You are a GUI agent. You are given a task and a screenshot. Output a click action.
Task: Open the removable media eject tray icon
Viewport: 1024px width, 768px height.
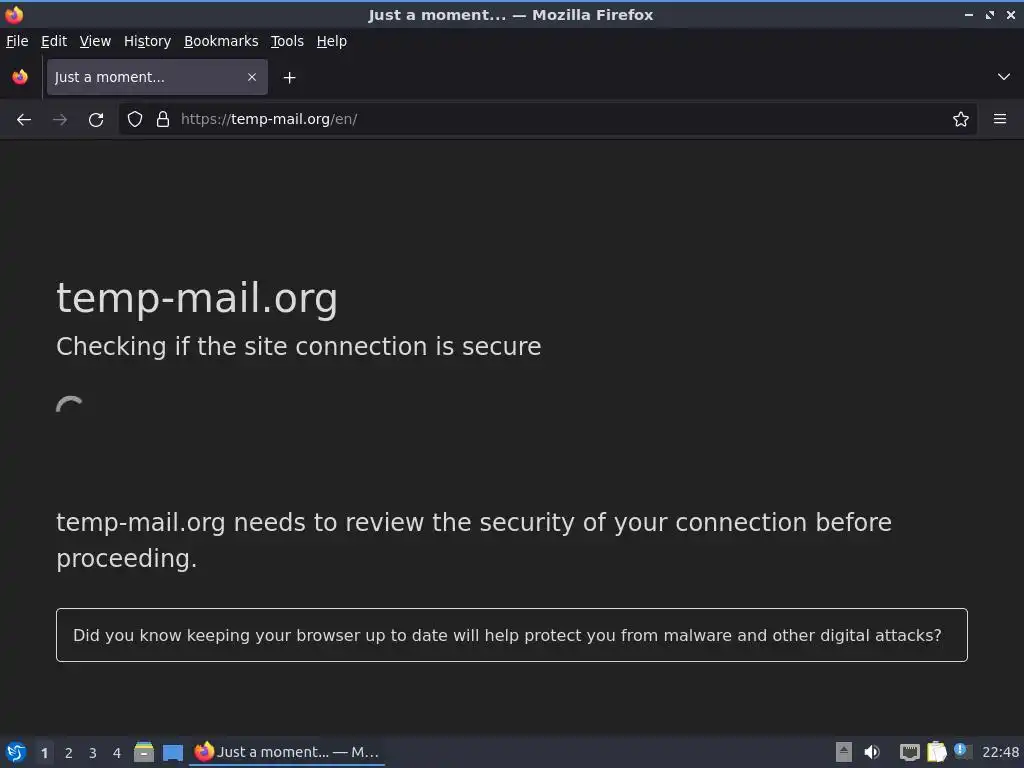coord(844,752)
